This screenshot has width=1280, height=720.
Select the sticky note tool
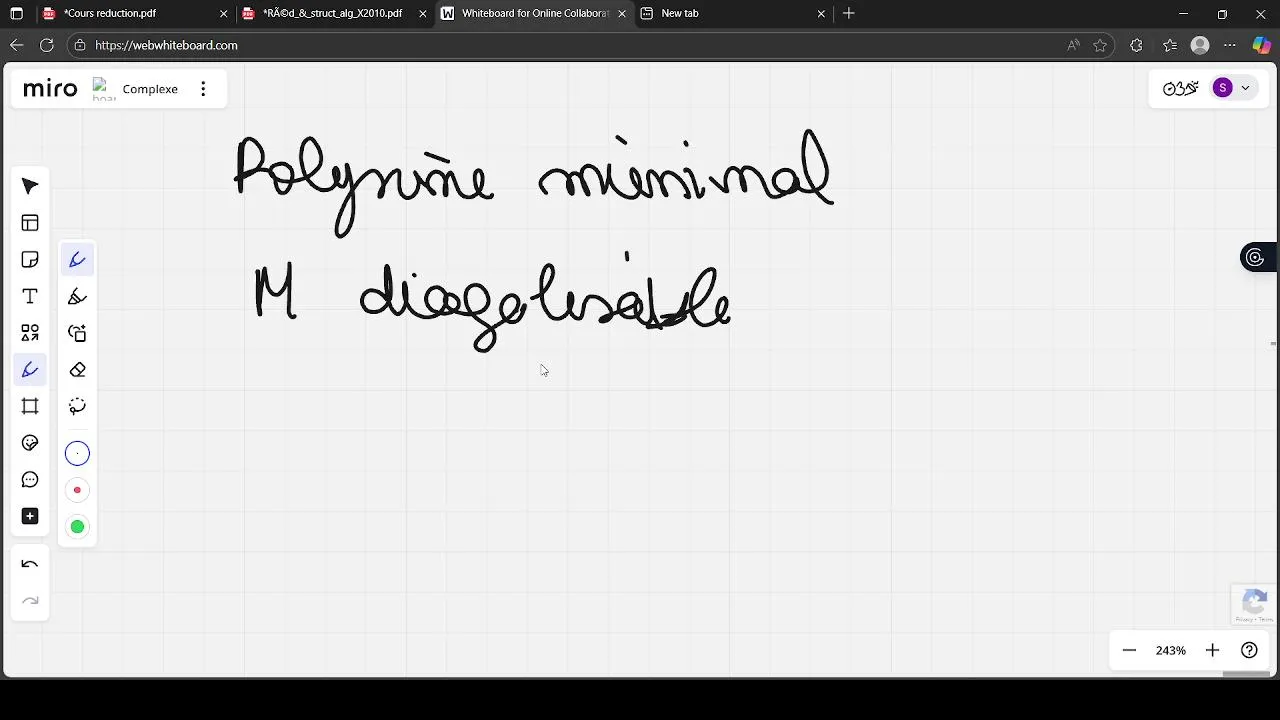(30, 260)
